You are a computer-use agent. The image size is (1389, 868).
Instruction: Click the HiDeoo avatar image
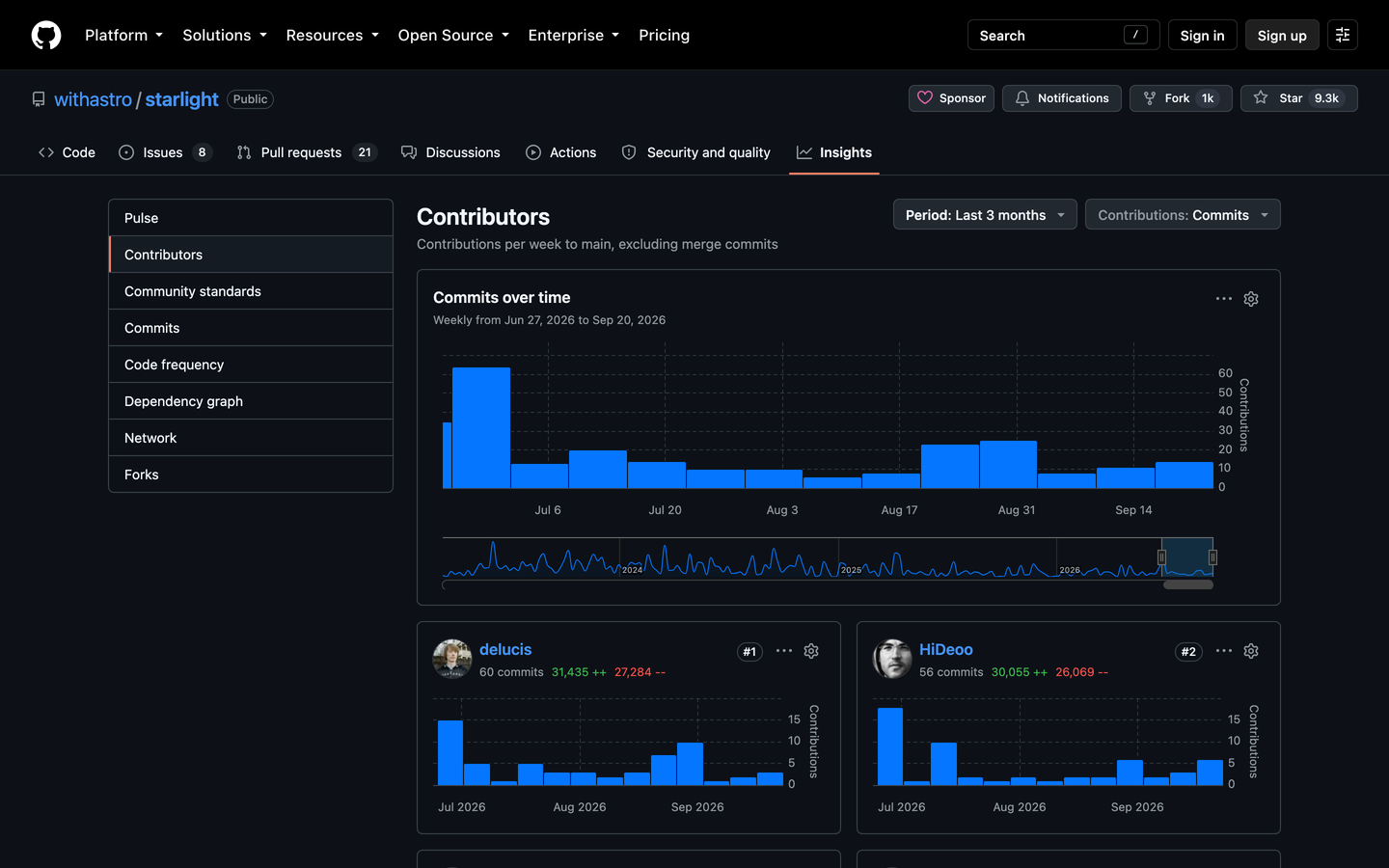(892, 659)
